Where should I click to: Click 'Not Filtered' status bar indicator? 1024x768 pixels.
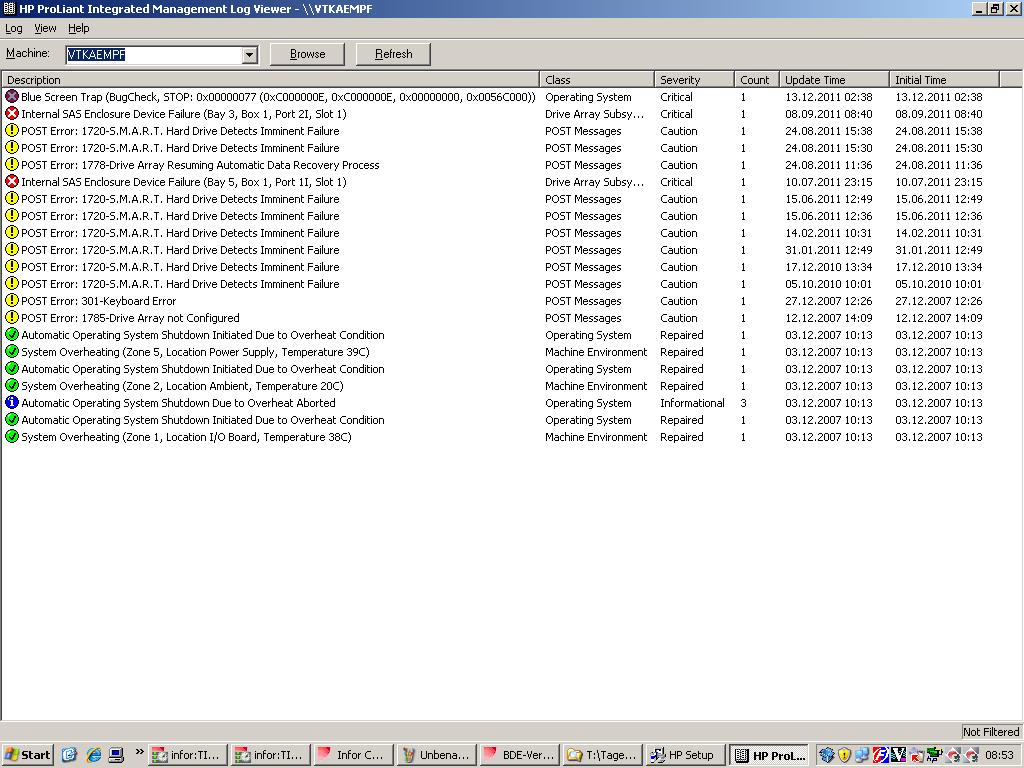pos(991,731)
